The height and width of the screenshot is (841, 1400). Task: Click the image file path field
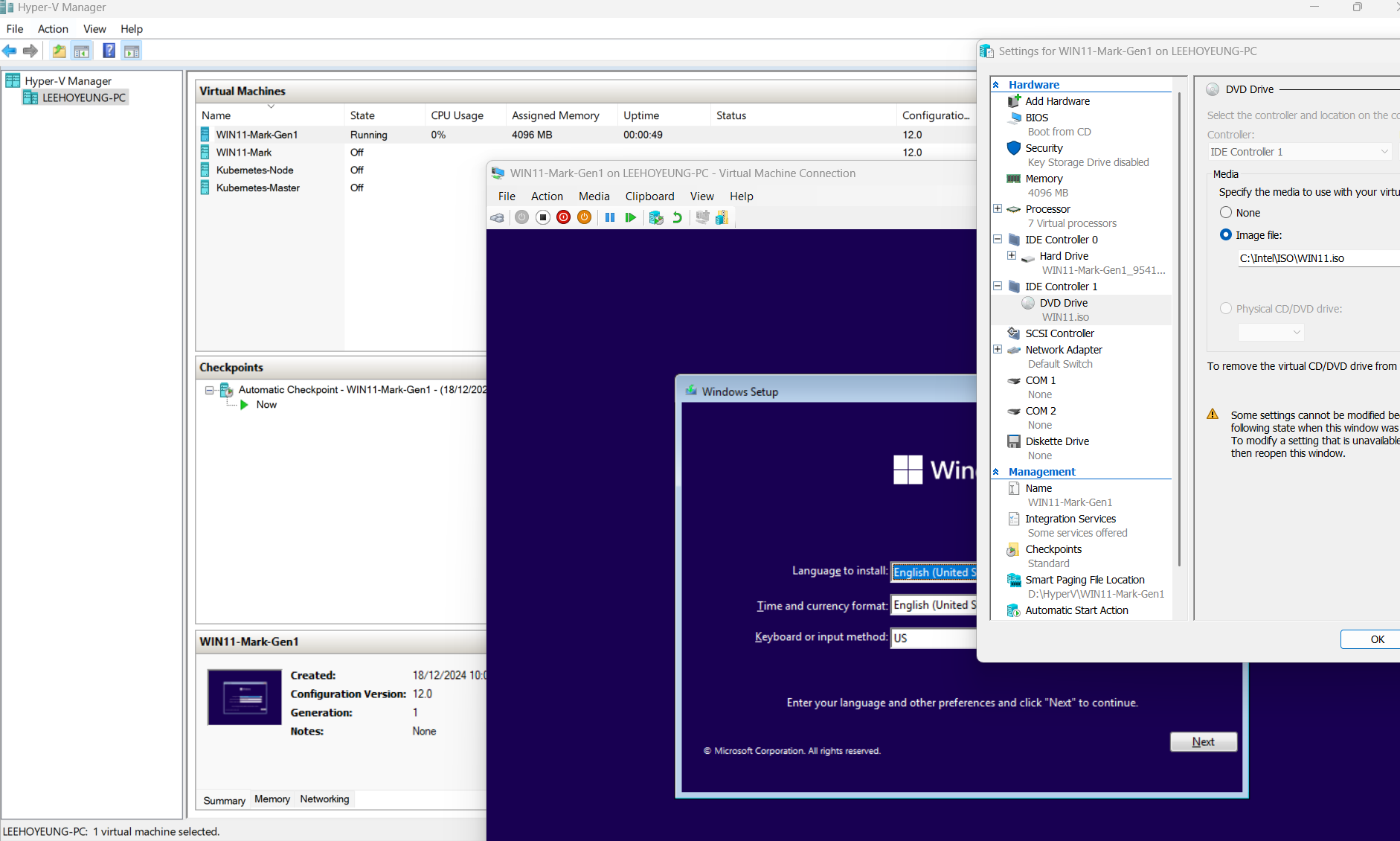pyautogui.click(x=1318, y=258)
